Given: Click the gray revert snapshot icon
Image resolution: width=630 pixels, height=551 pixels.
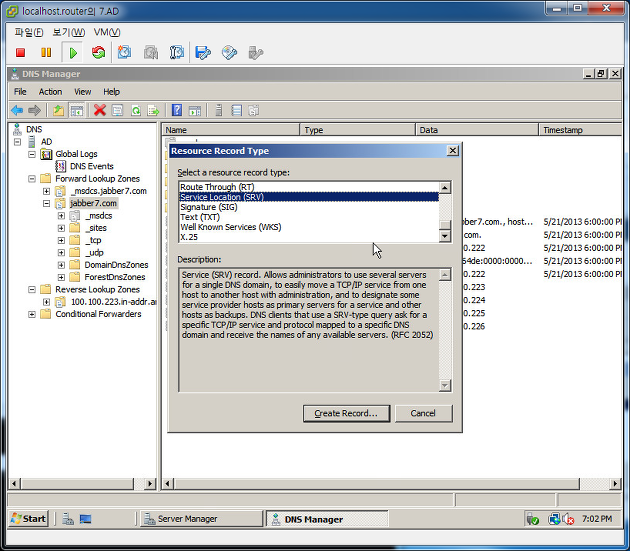Looking at the screenshot, I should (x=151, y=52).
